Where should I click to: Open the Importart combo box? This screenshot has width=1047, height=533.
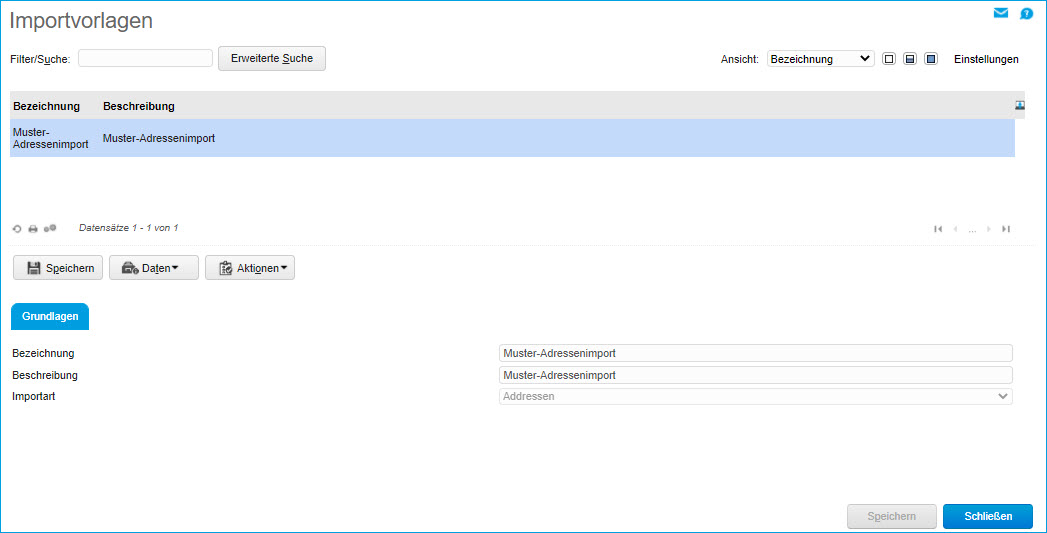(755, 396)
